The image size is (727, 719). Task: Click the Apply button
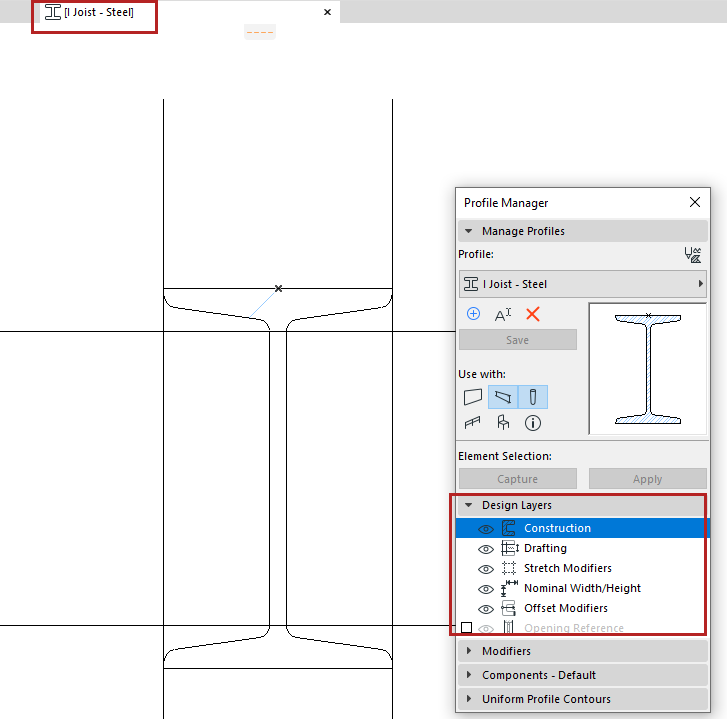click(647, 478)
